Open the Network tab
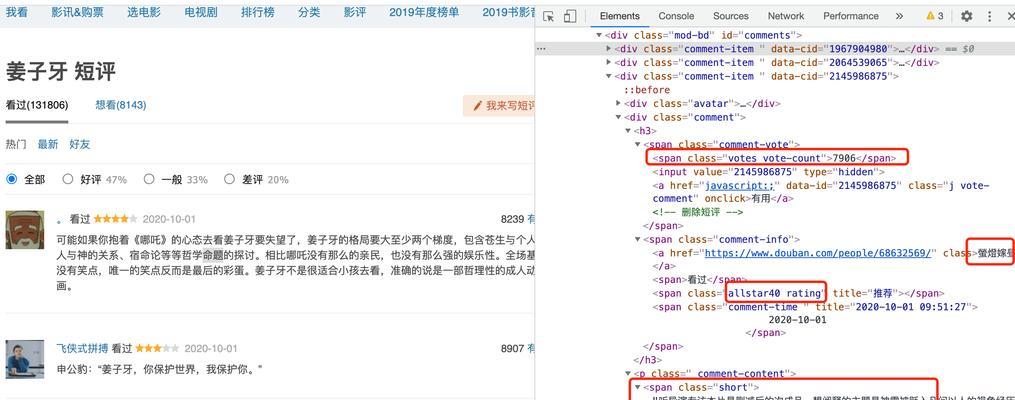The width and height of the screenshot is (1015, 400). [x=786, y=16]
